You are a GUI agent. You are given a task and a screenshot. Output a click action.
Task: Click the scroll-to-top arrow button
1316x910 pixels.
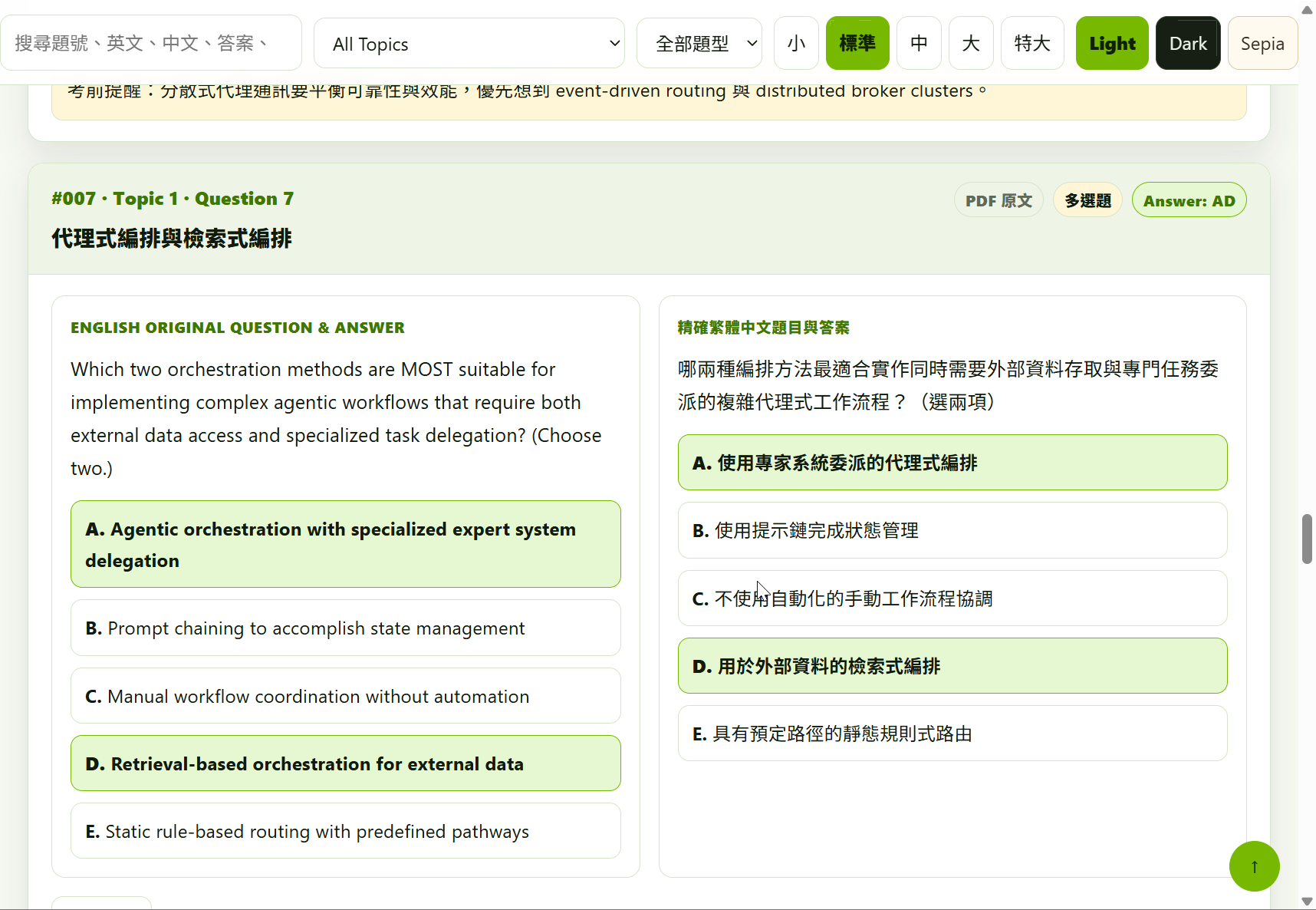(1254, 866)
